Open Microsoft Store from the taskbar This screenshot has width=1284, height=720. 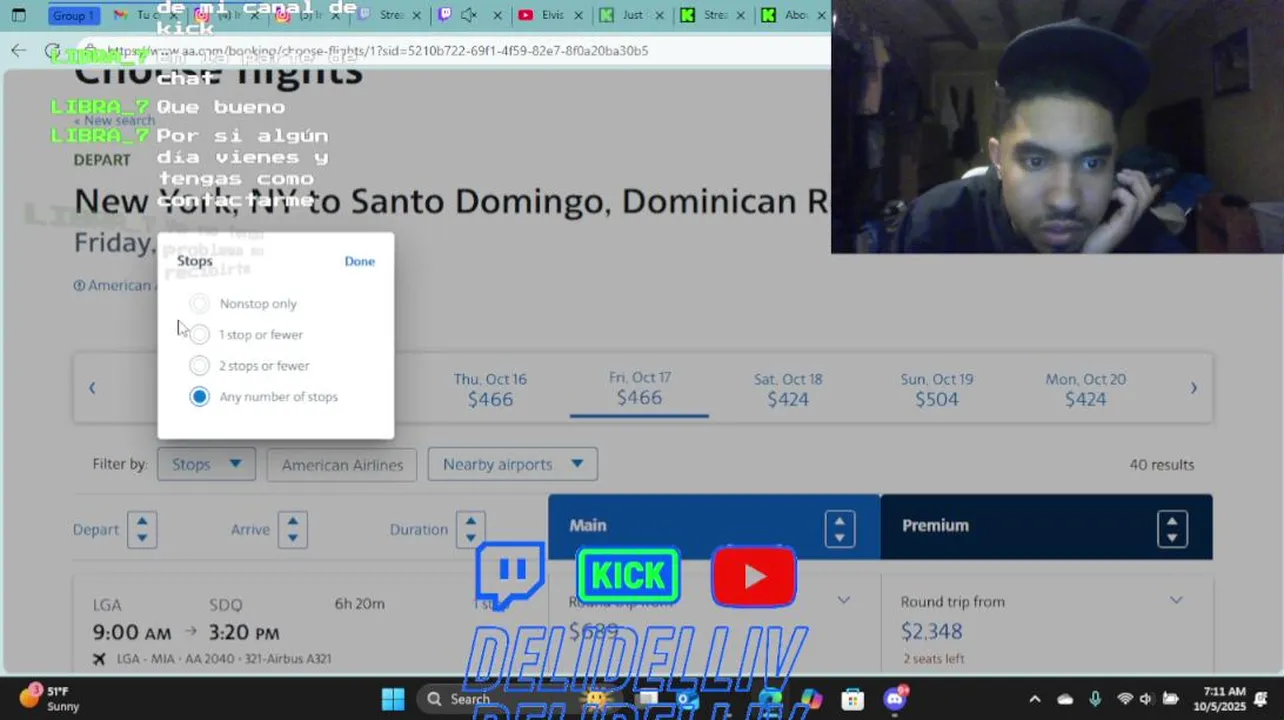click(852, 698)
